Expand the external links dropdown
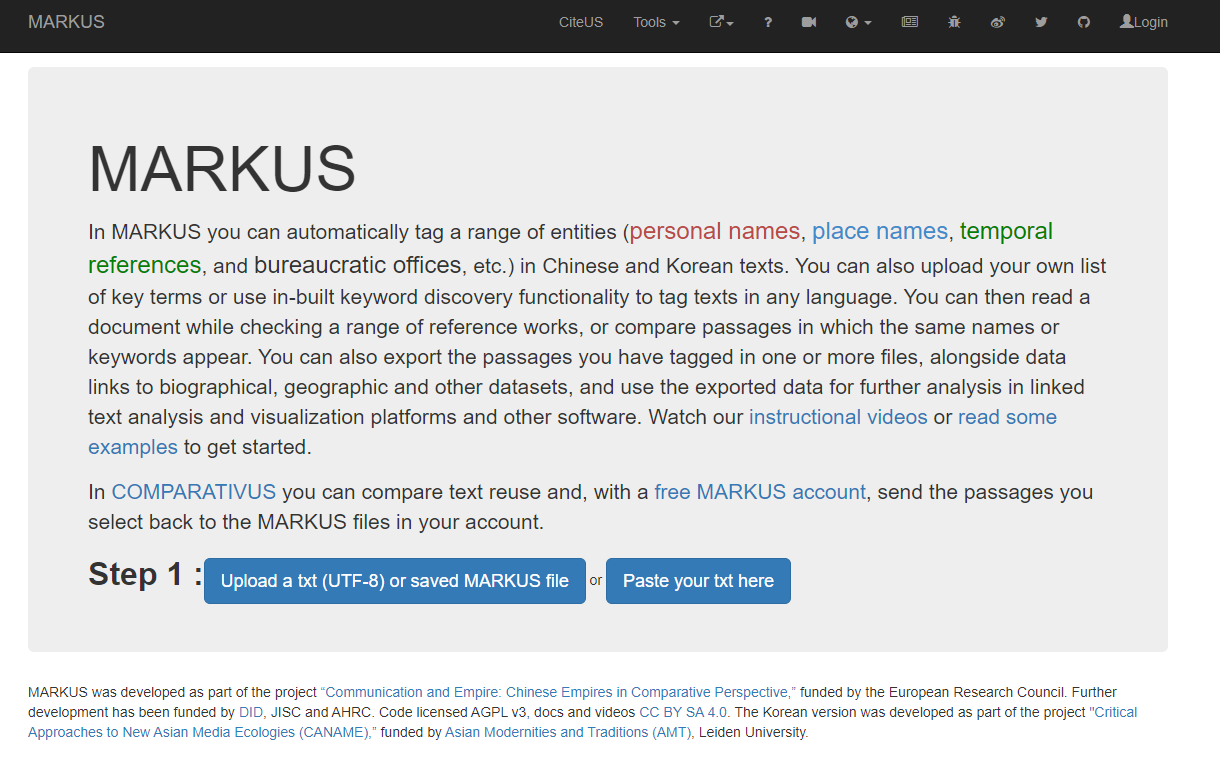The width and height of the screenshot is (1220, 758). click(x=721, y=22)
